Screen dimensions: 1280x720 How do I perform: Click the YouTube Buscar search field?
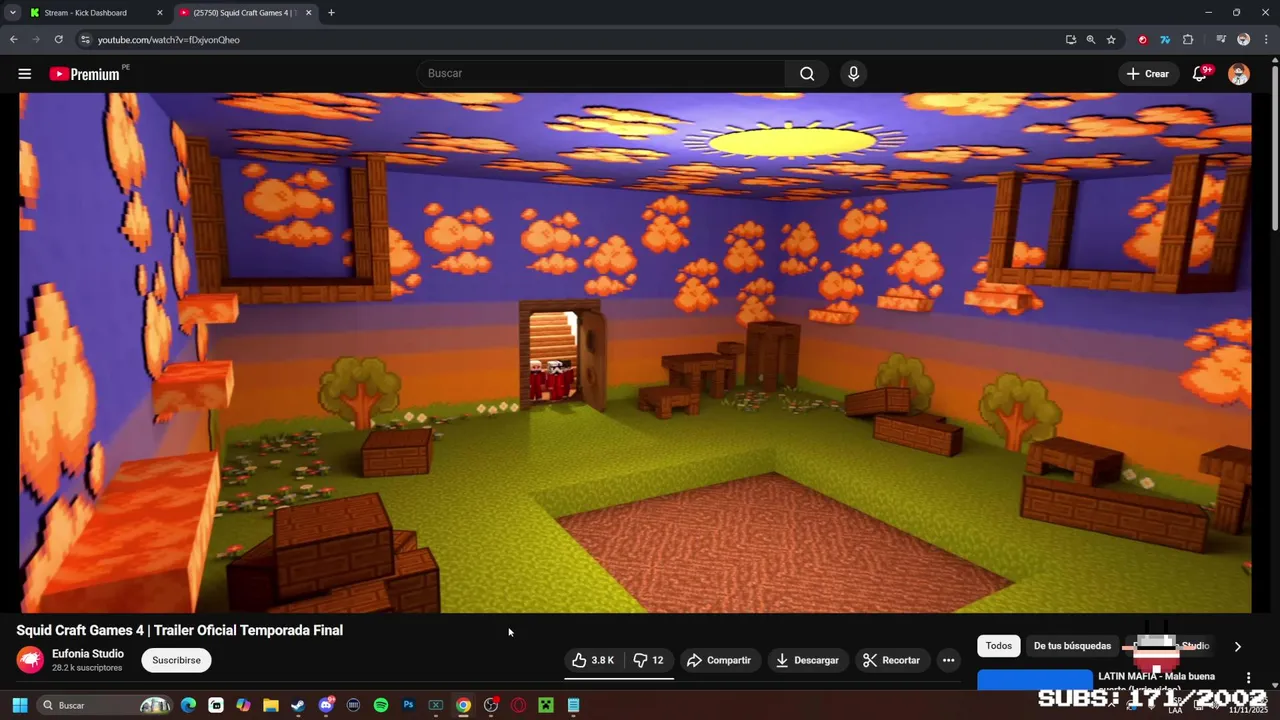[x=600, y=74]
